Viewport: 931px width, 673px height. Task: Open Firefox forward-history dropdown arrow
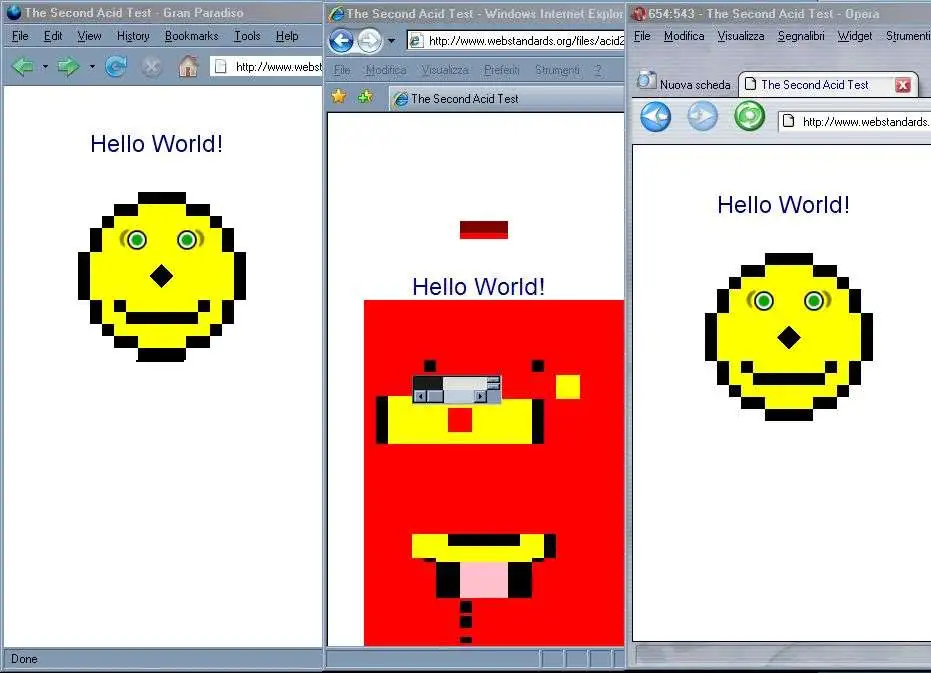92,67
